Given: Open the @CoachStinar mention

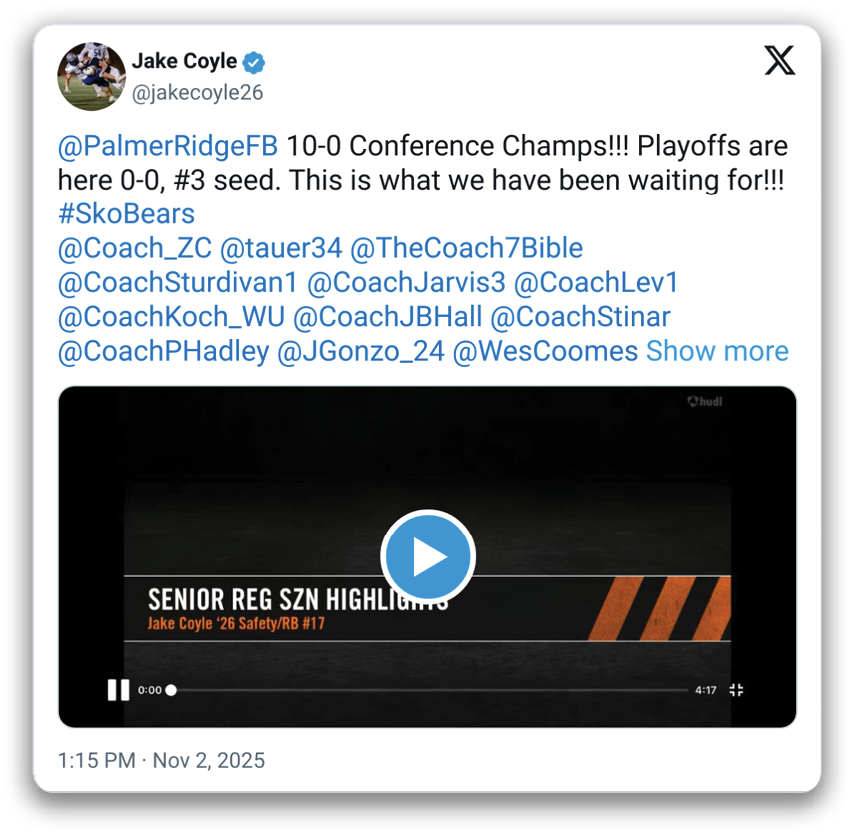Looking at the screenshot, I should coord(580,317).
